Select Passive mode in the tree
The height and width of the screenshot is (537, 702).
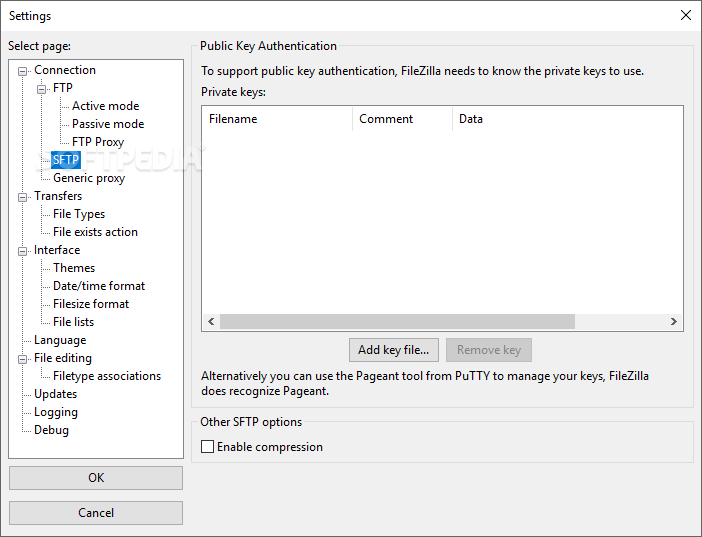click(x=108, y=124)
